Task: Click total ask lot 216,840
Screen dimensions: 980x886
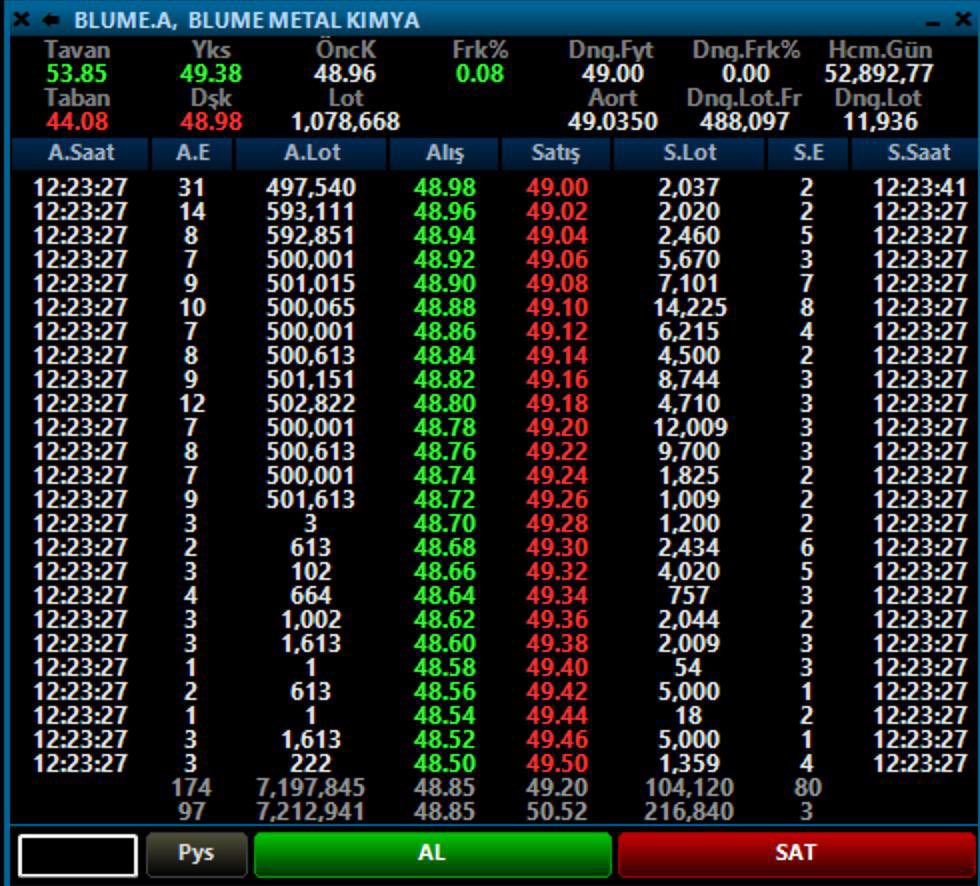Action: pos(689,812)
